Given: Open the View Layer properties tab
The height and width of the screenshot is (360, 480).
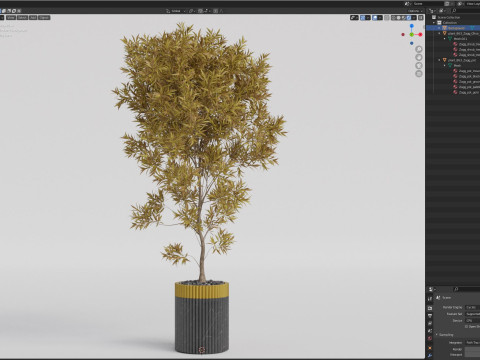Looking at the screenshot, I should (x=430, y=323).
